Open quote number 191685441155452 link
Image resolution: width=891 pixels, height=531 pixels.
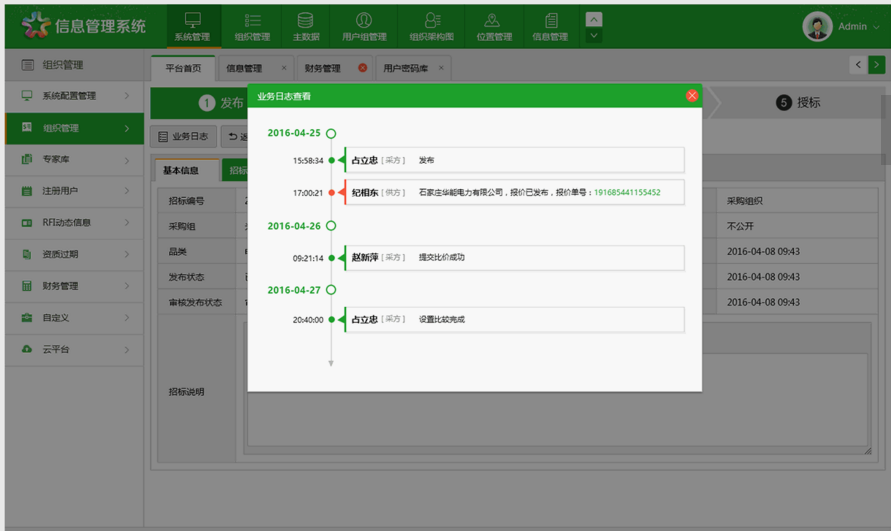point(627,193)
